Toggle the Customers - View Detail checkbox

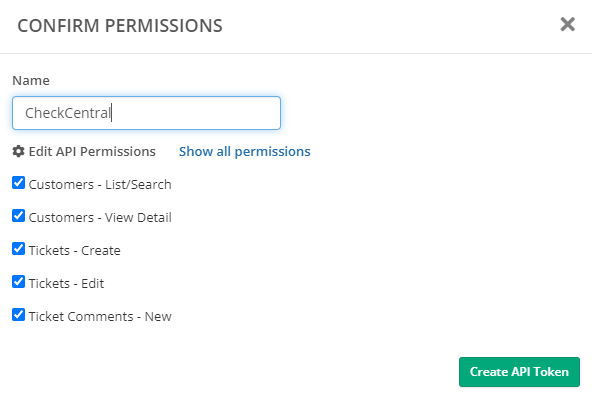click(18, 216)
